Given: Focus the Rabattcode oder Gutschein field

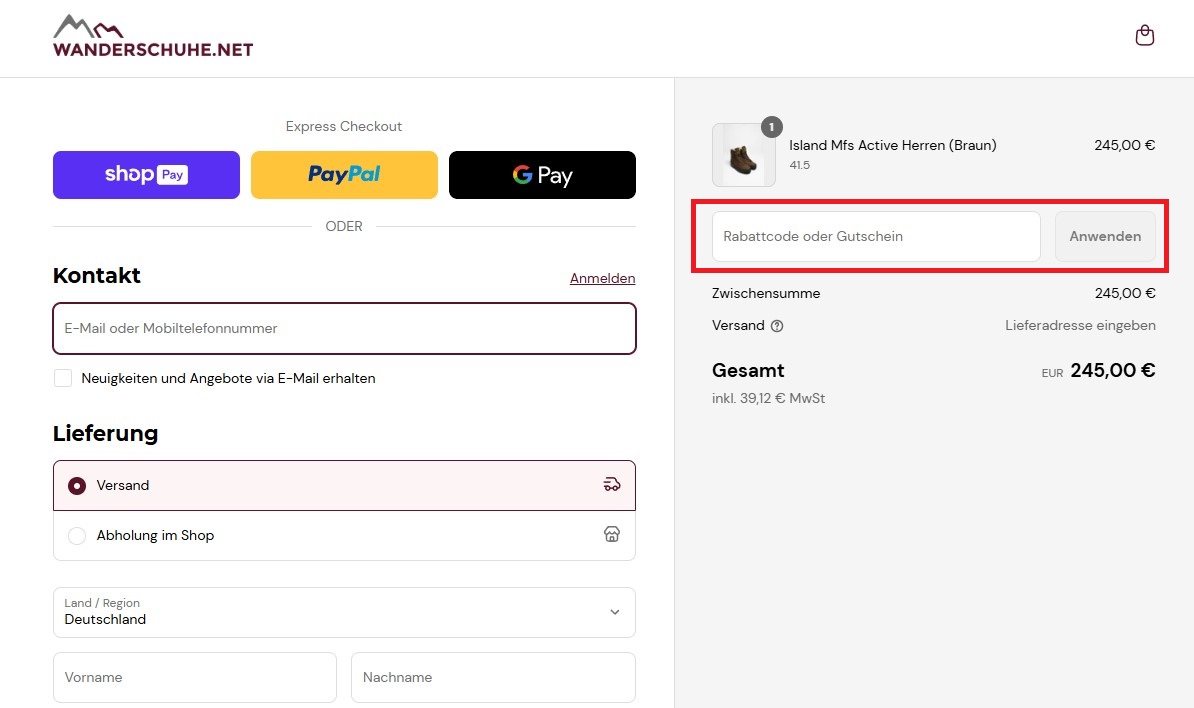Looking at the screenshot, I should click(x=876, y=237).
